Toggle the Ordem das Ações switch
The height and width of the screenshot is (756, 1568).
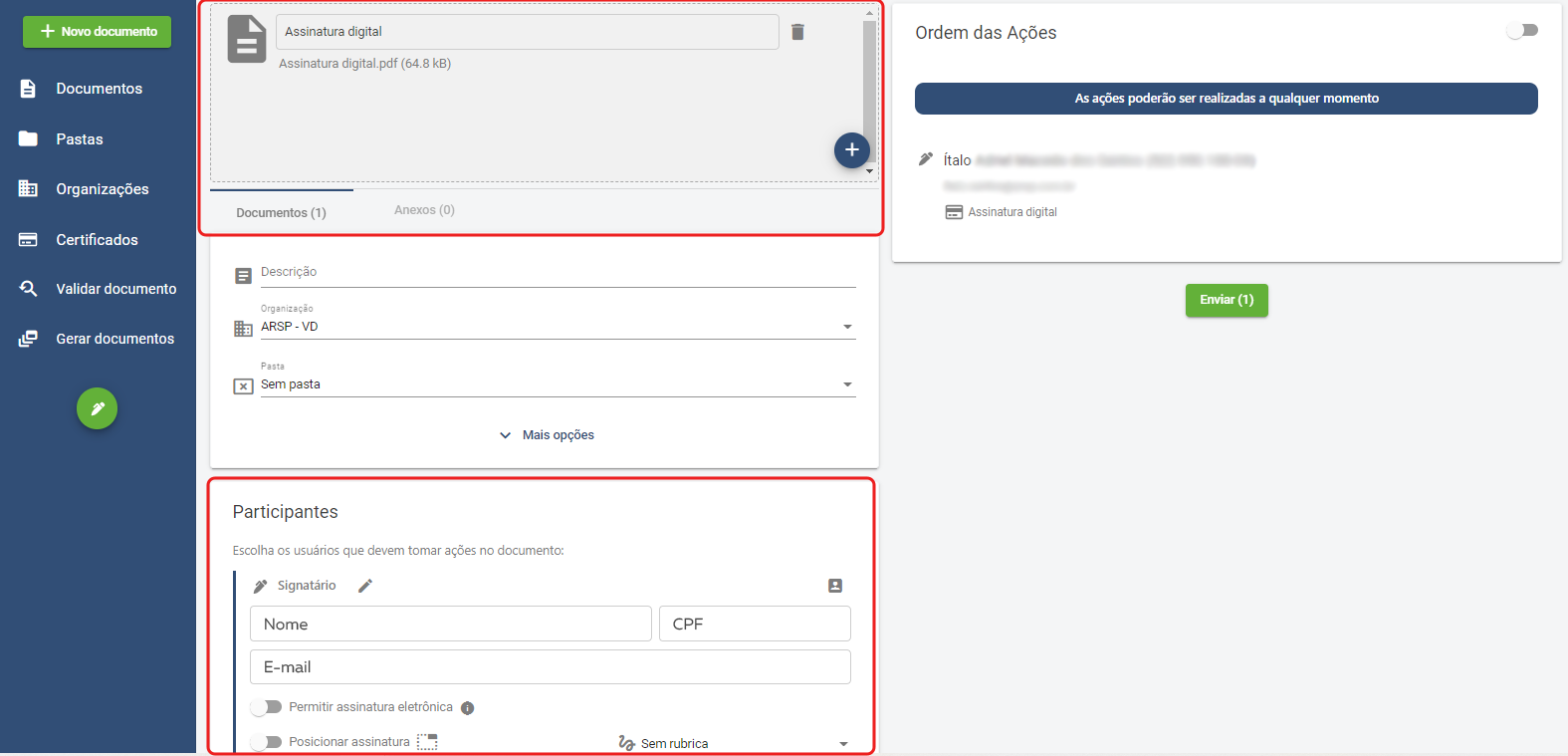click(x=1522, y=31)
